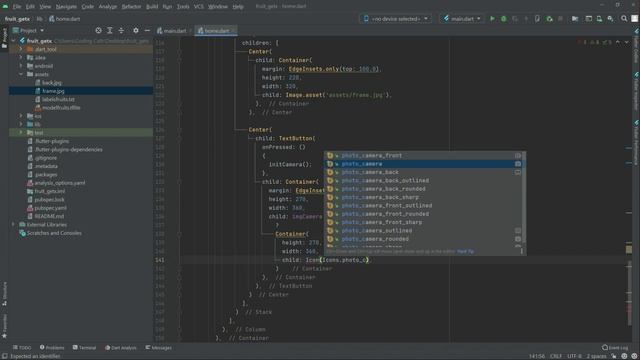Collapse the fruit_getx project root
Screen dimensions: 640x360
(x=13, y=41)
